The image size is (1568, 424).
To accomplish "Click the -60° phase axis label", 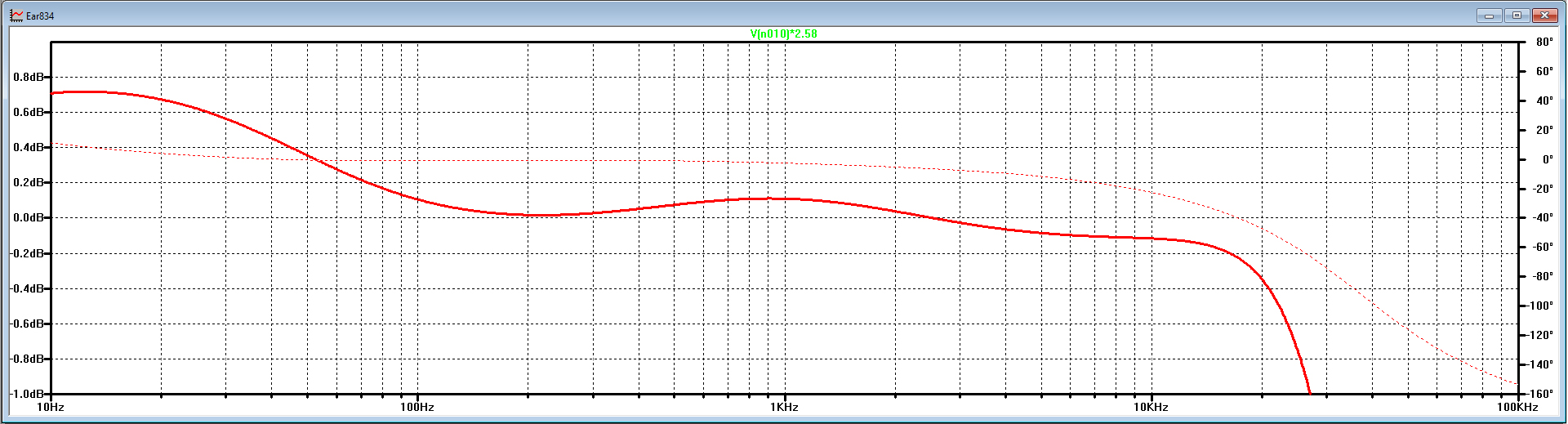I will (1543, 247).
